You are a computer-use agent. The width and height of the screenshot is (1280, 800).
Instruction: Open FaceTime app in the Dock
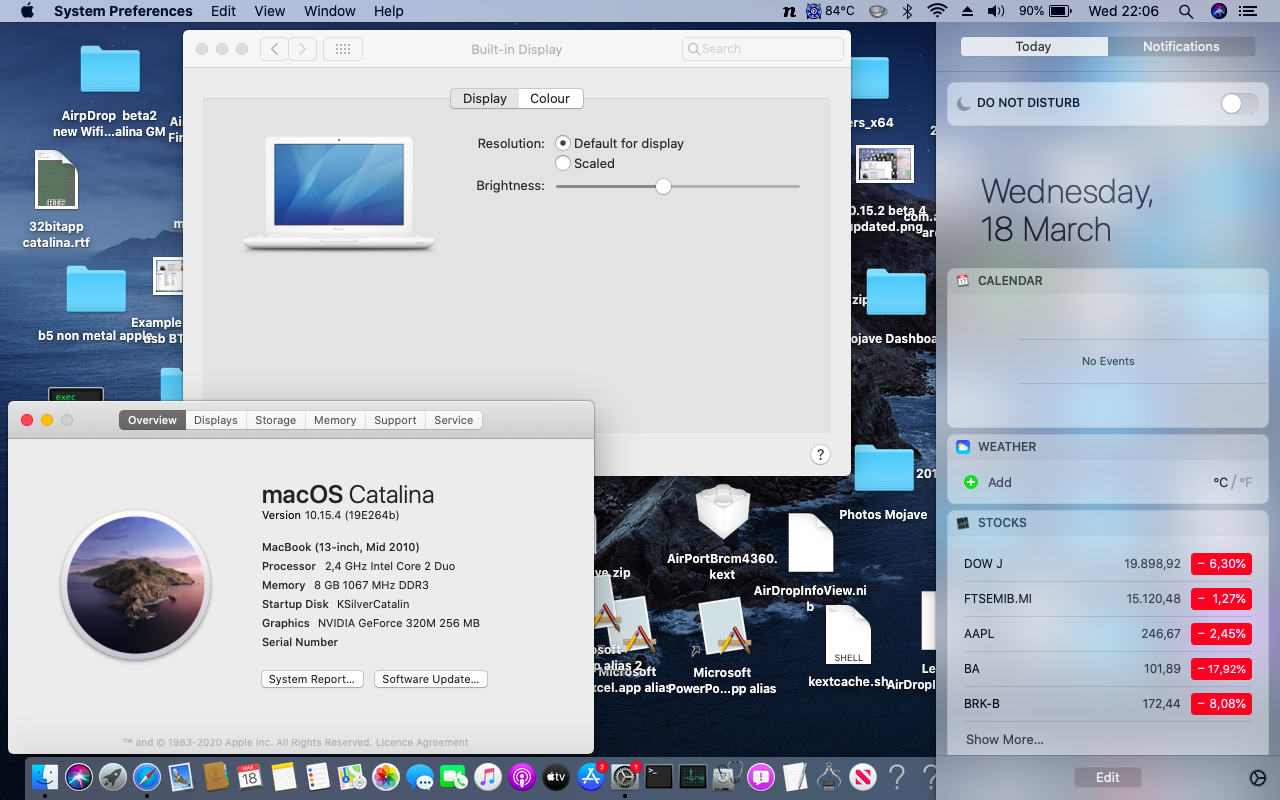[x=453, y=776]
